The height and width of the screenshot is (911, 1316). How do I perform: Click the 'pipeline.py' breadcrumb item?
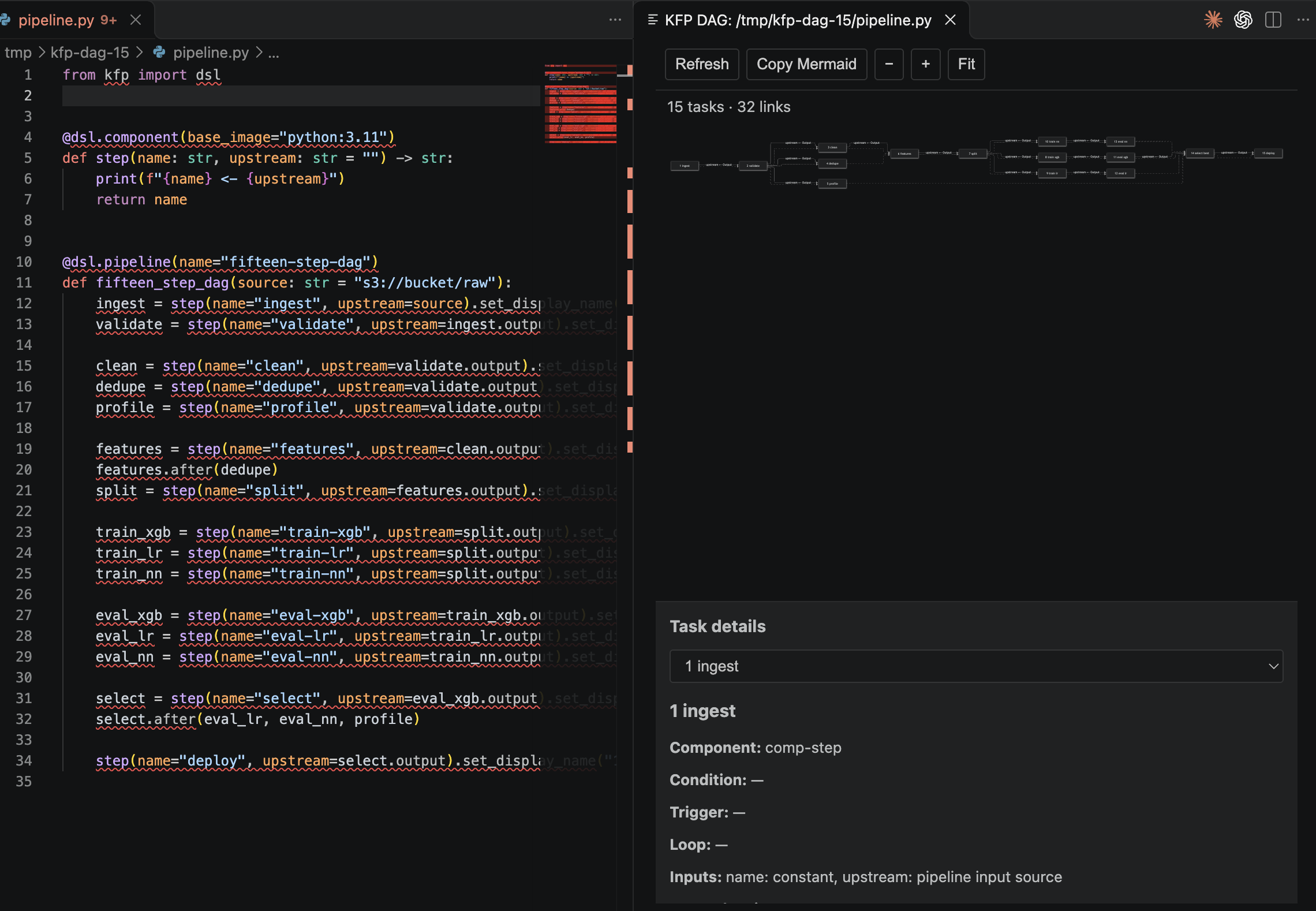tap(211, 53)
